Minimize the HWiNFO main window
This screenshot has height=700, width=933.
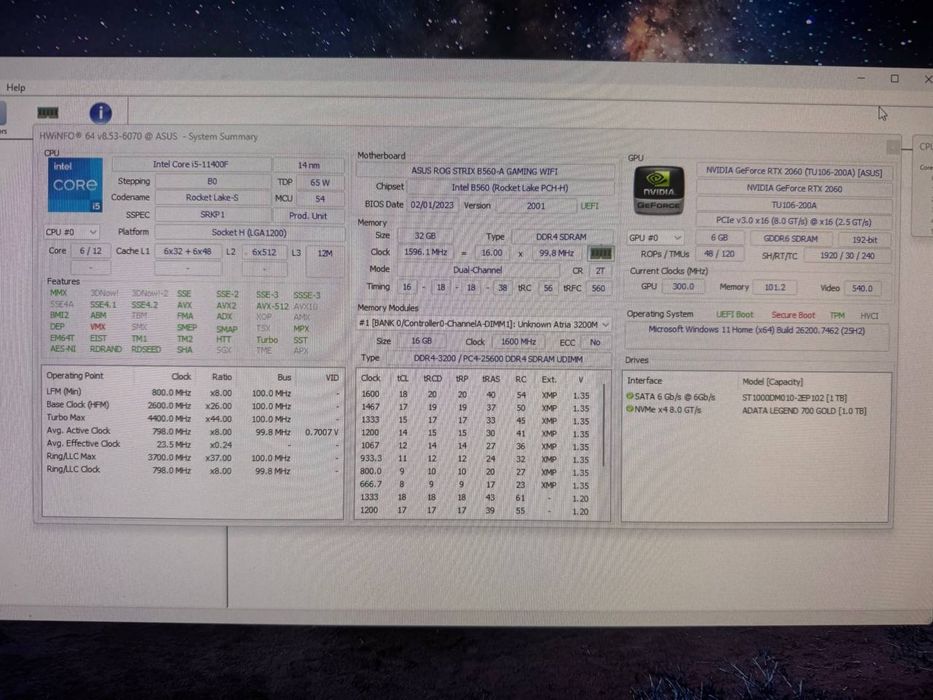861,78
